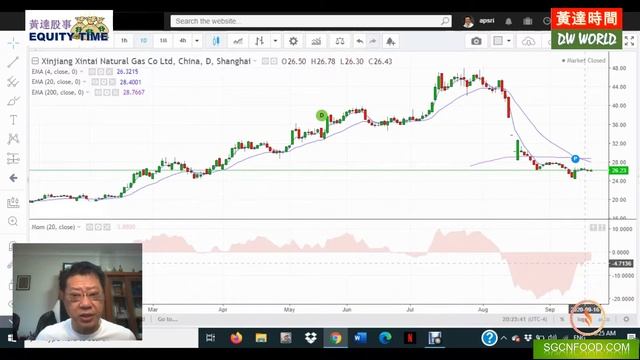Image resolution: width=640 pixels, height=360 pixels.
Task: Open the indicator templates dropdown arrow
Action: [x=275, y=41]
